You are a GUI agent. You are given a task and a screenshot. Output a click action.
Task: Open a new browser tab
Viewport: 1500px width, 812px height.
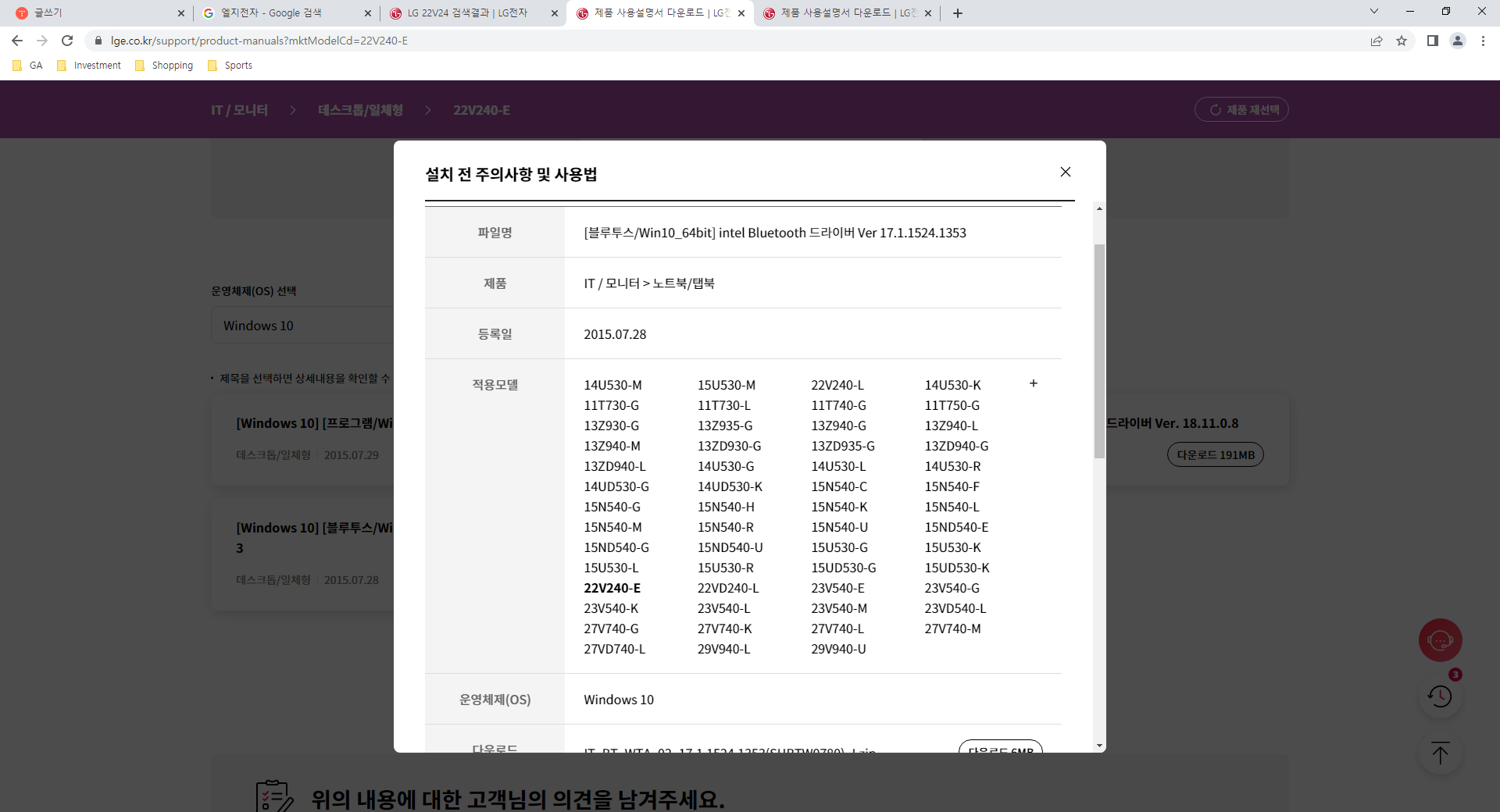pyautogui.click(x=958, y=13)
